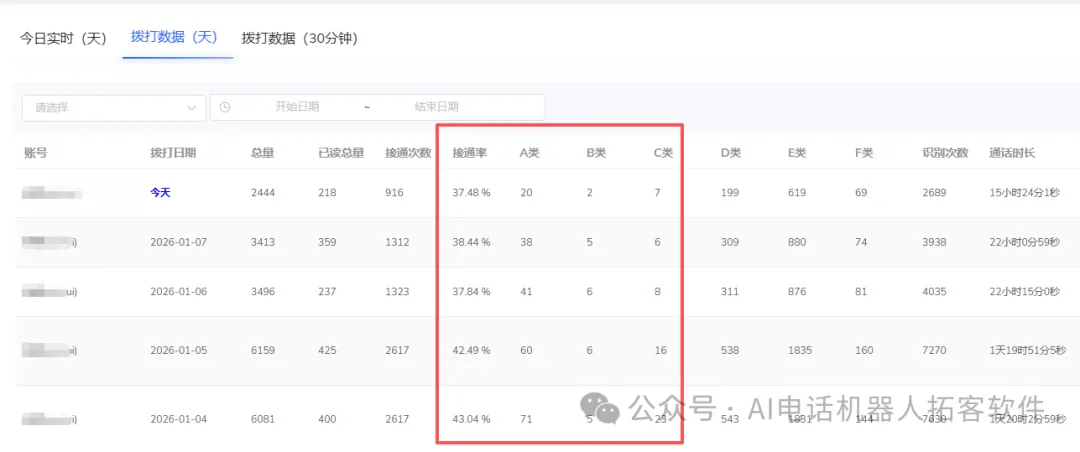Click the 接通率 column header
Viewport: 1080px width, 452px height.
point(470,153)
